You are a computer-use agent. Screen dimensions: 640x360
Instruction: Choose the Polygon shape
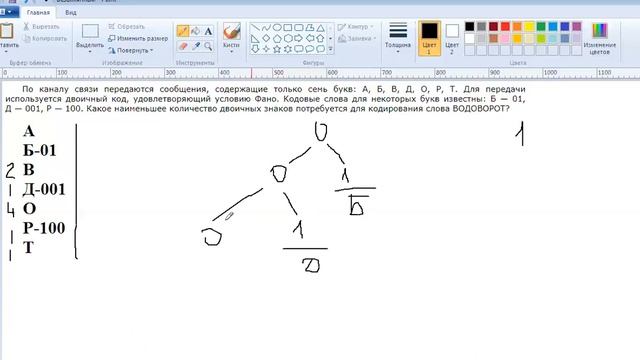pyautogui.click(x=310, y=28)
